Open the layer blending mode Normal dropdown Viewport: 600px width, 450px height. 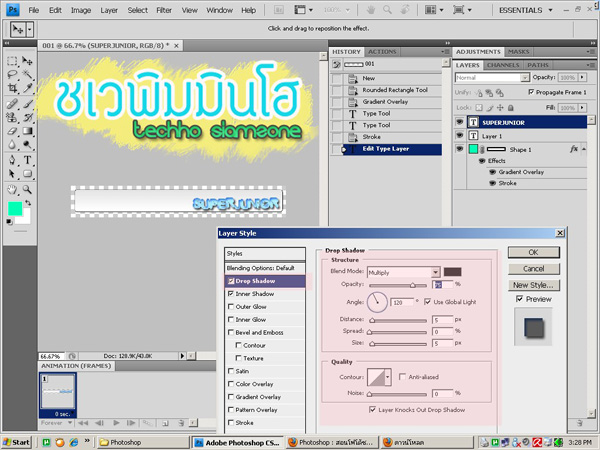coord(525,78)
